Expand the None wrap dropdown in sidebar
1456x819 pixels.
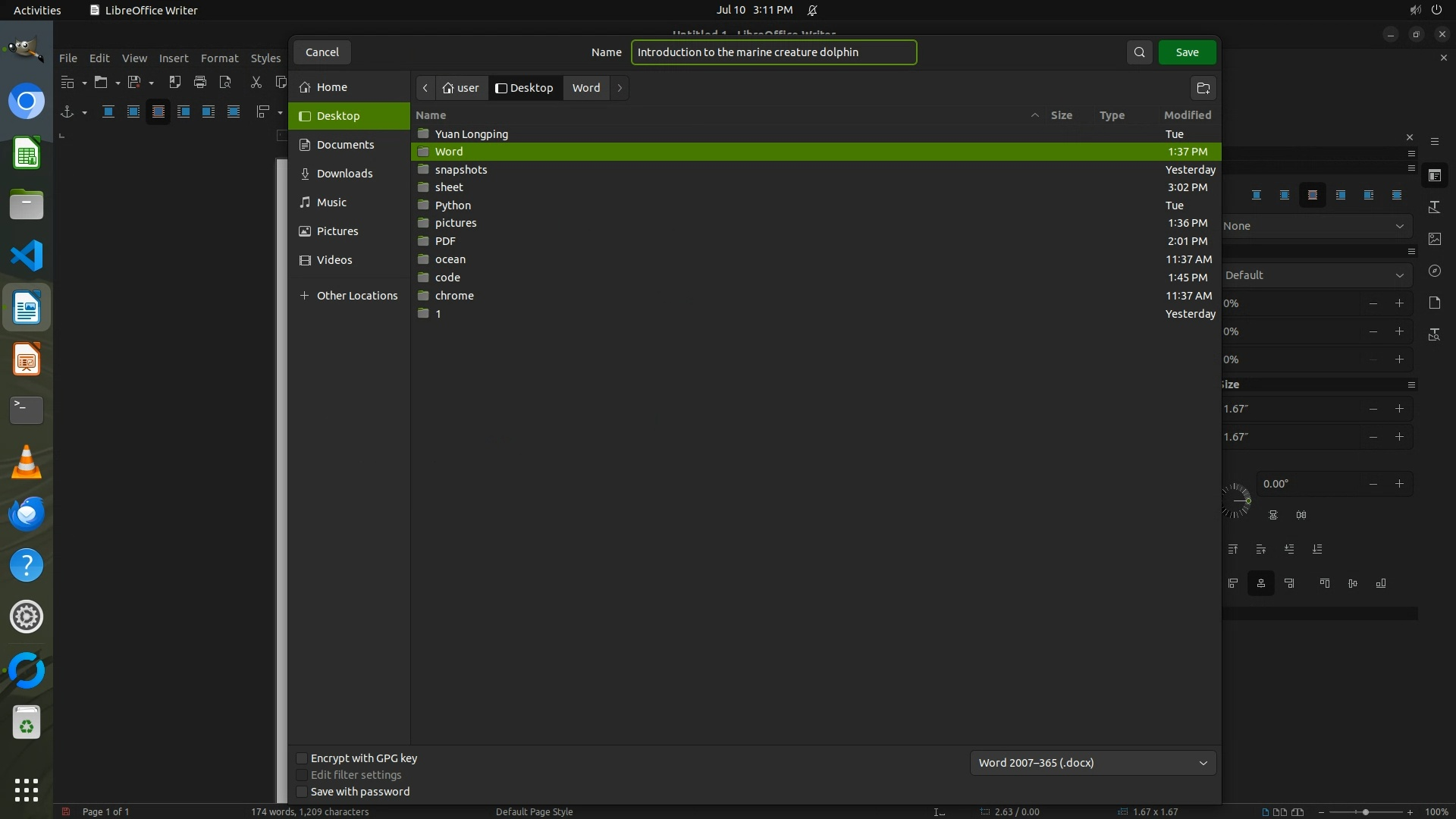click(x=1316, y=226)
